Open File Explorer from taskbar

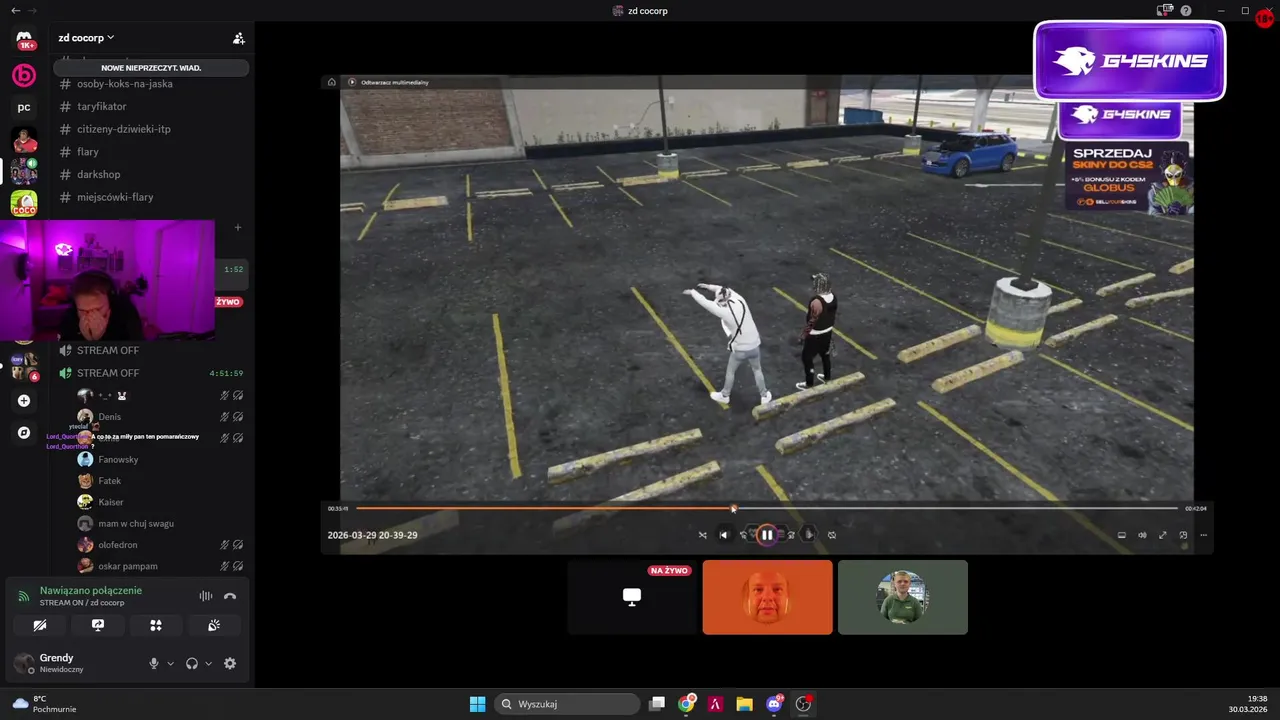744,704
